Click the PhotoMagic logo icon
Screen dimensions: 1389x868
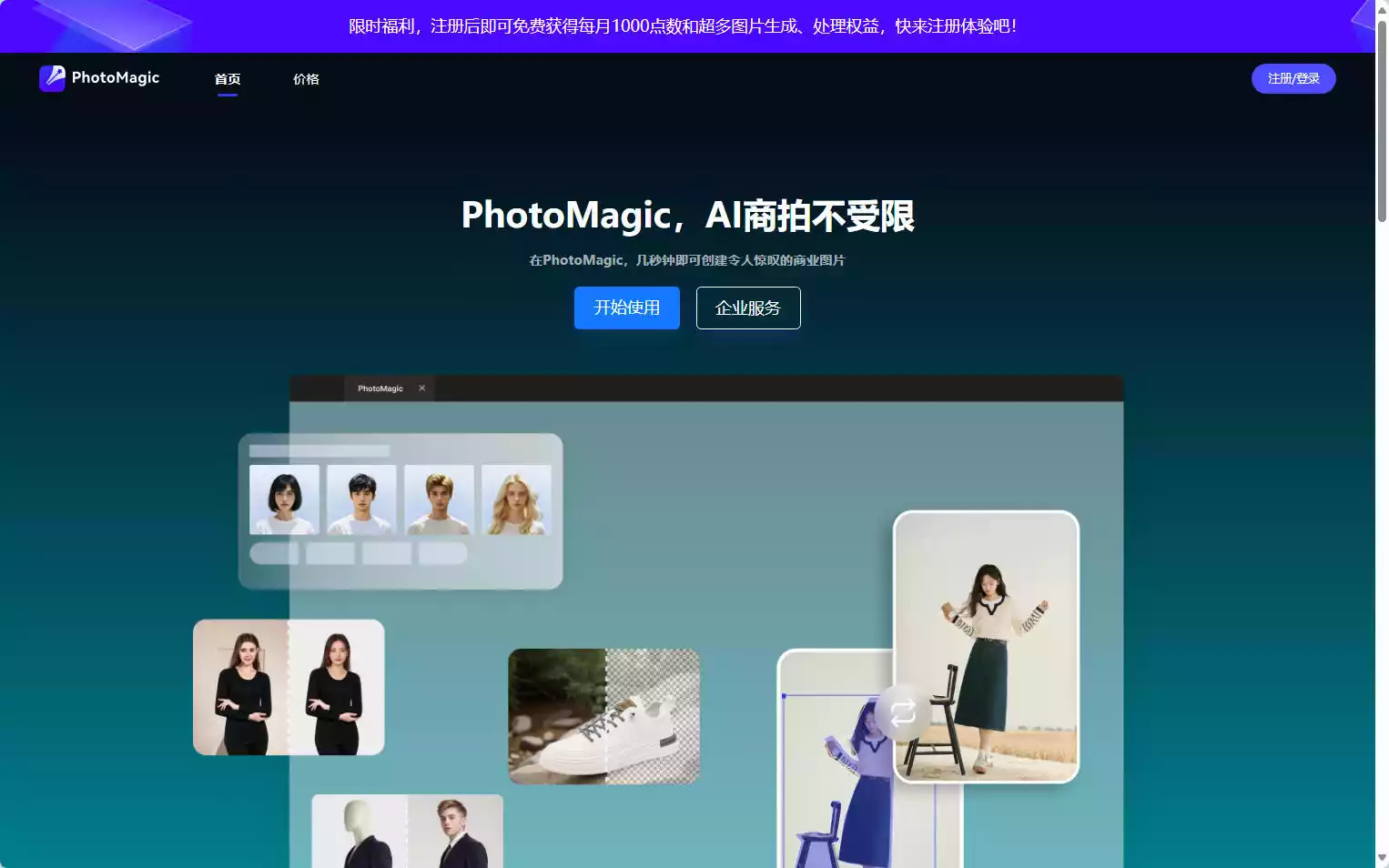52,78
